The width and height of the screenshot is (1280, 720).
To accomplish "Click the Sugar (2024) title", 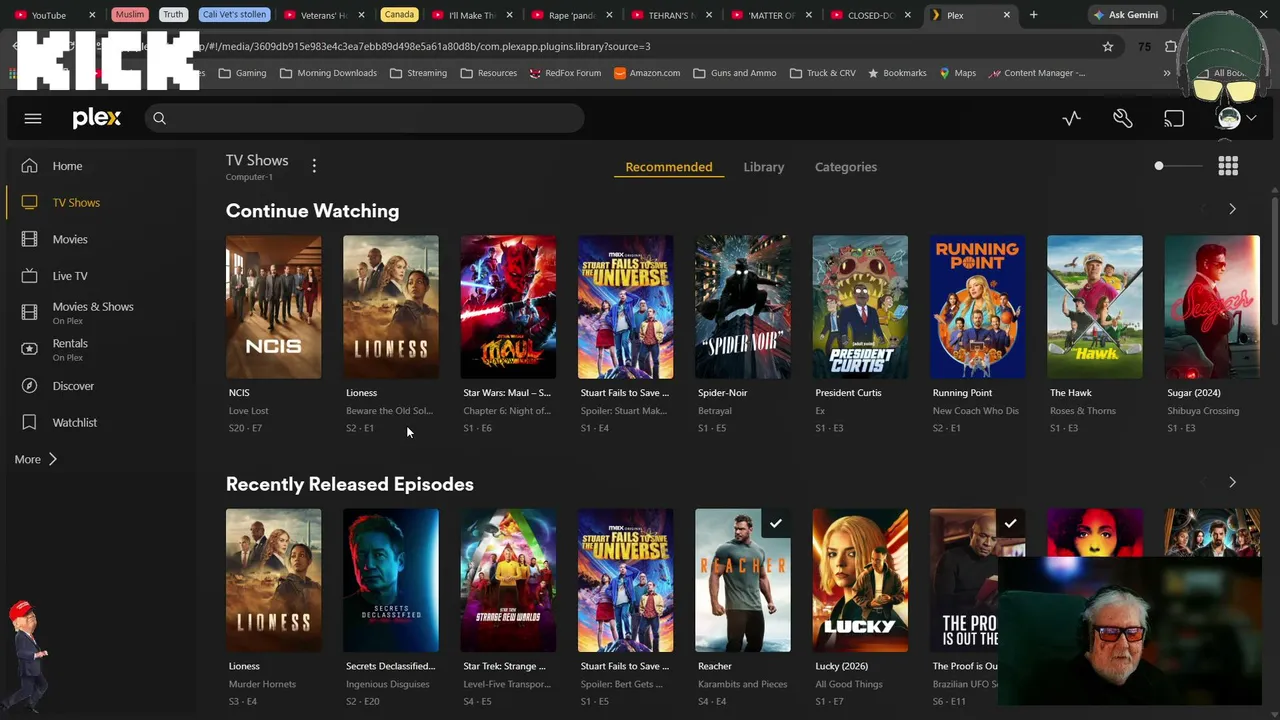I will tap(1194, 393).
